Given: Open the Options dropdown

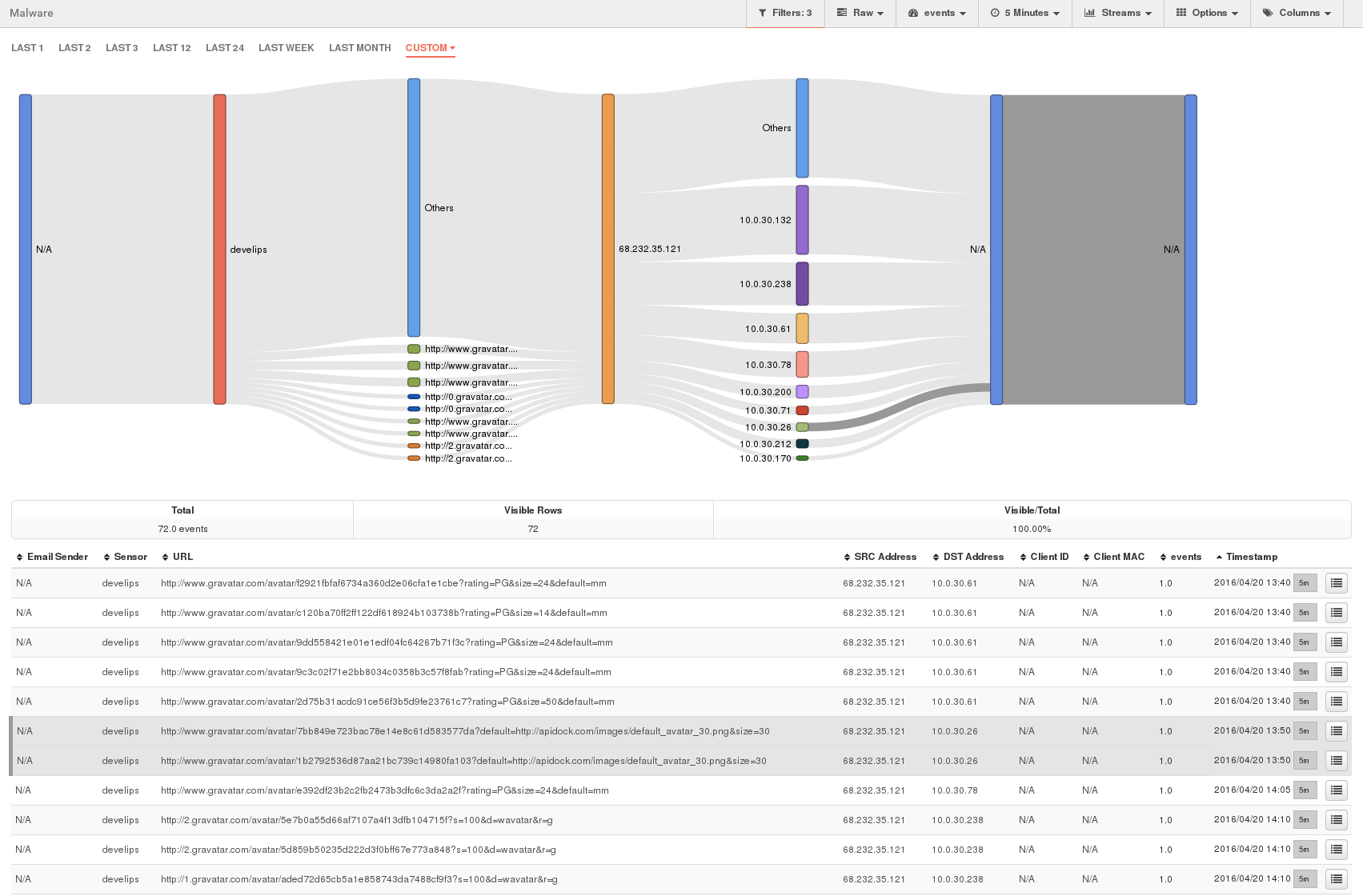Looking at the screenshot, I should pos(1207,13).
